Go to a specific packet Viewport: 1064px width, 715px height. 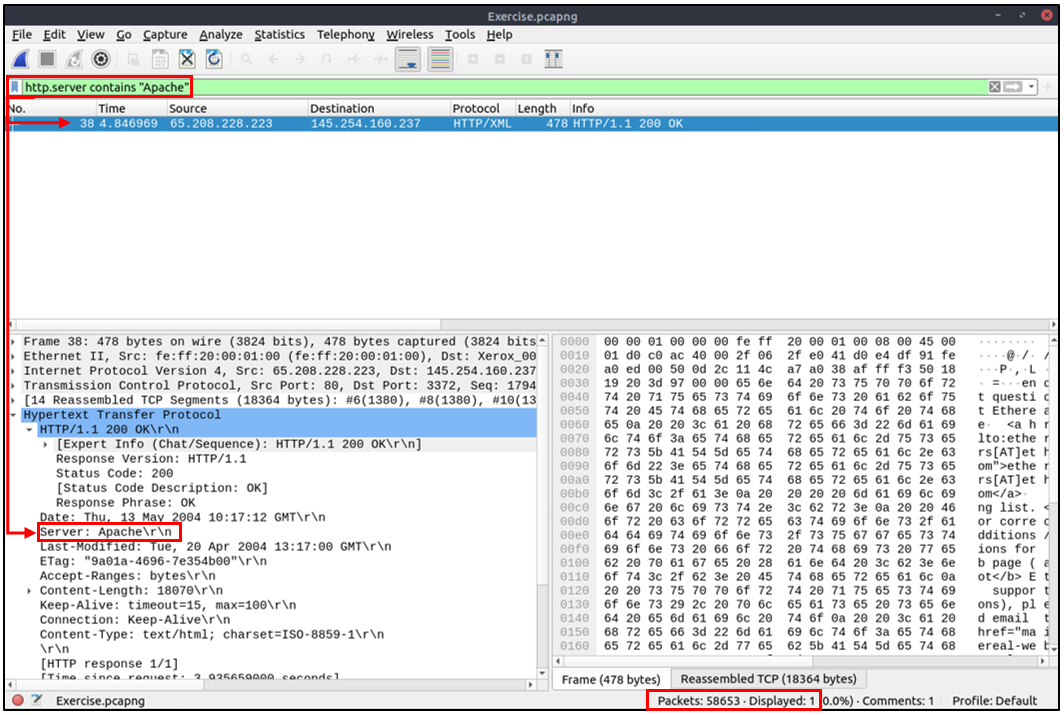pos(327,60)
